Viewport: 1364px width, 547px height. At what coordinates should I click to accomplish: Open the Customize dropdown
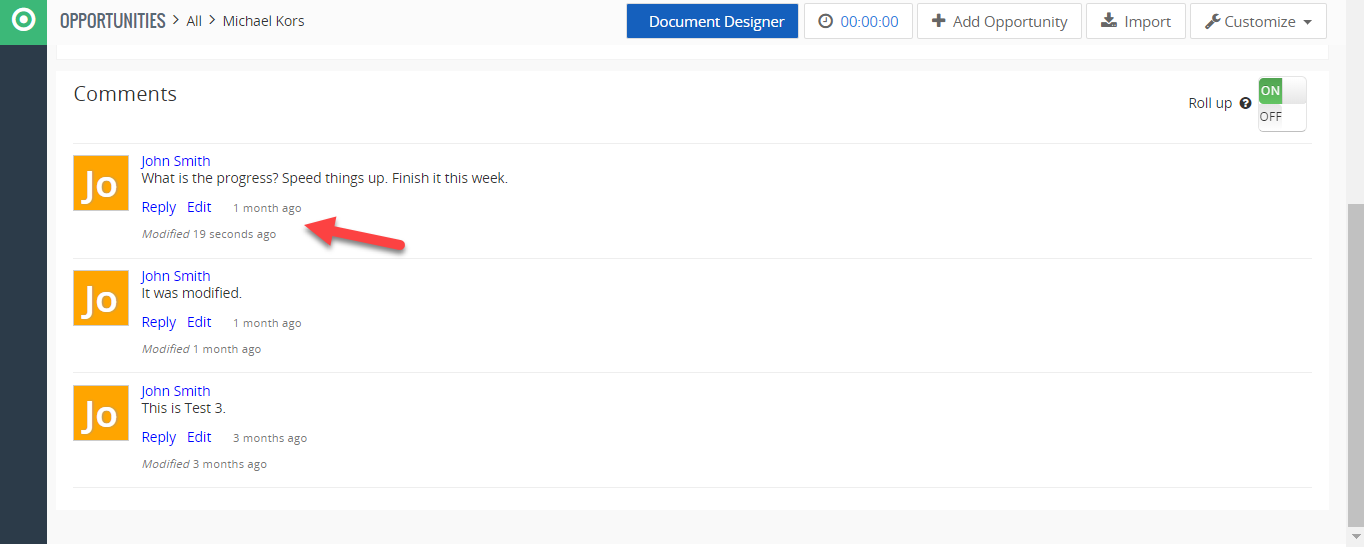coord(1258,21)
